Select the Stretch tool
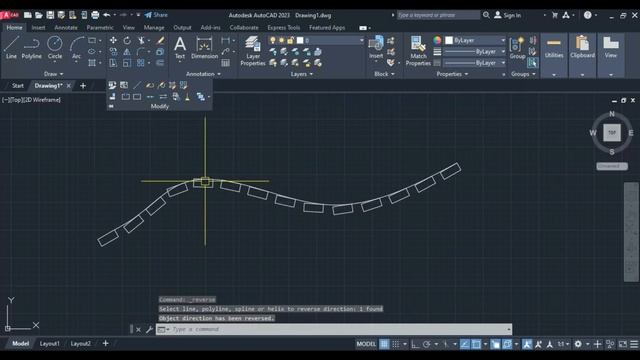The width and height of the screenshot is (640, 360). tap(113, 63)
